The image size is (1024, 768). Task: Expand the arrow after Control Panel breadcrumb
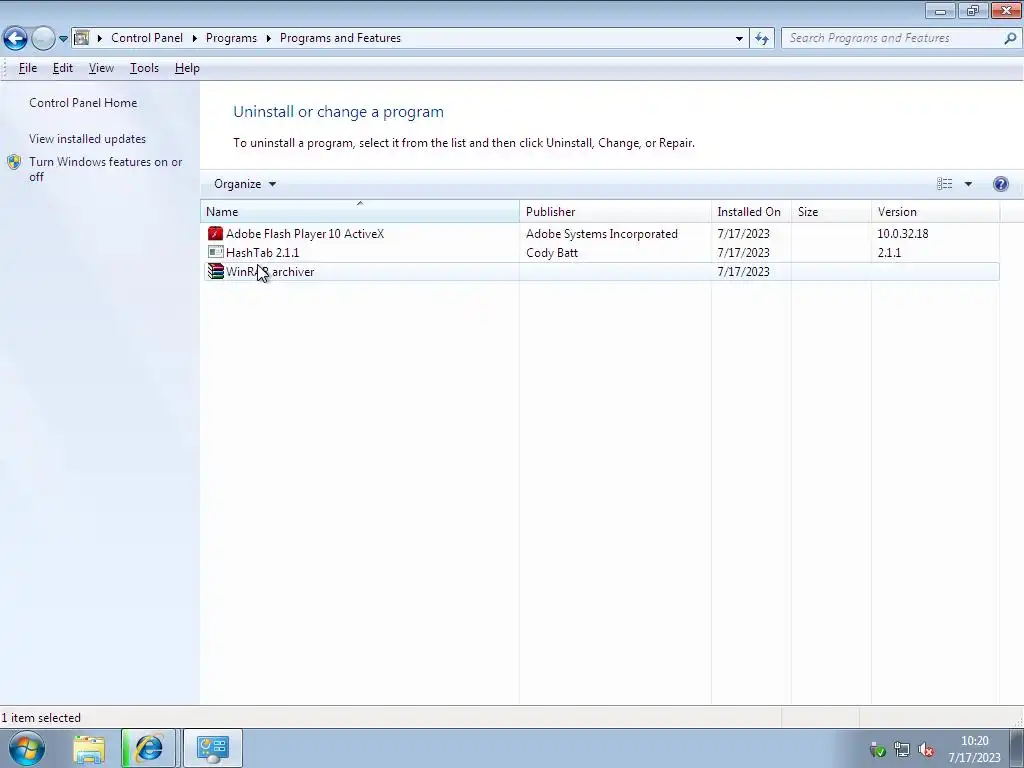[x=195, y=39]
